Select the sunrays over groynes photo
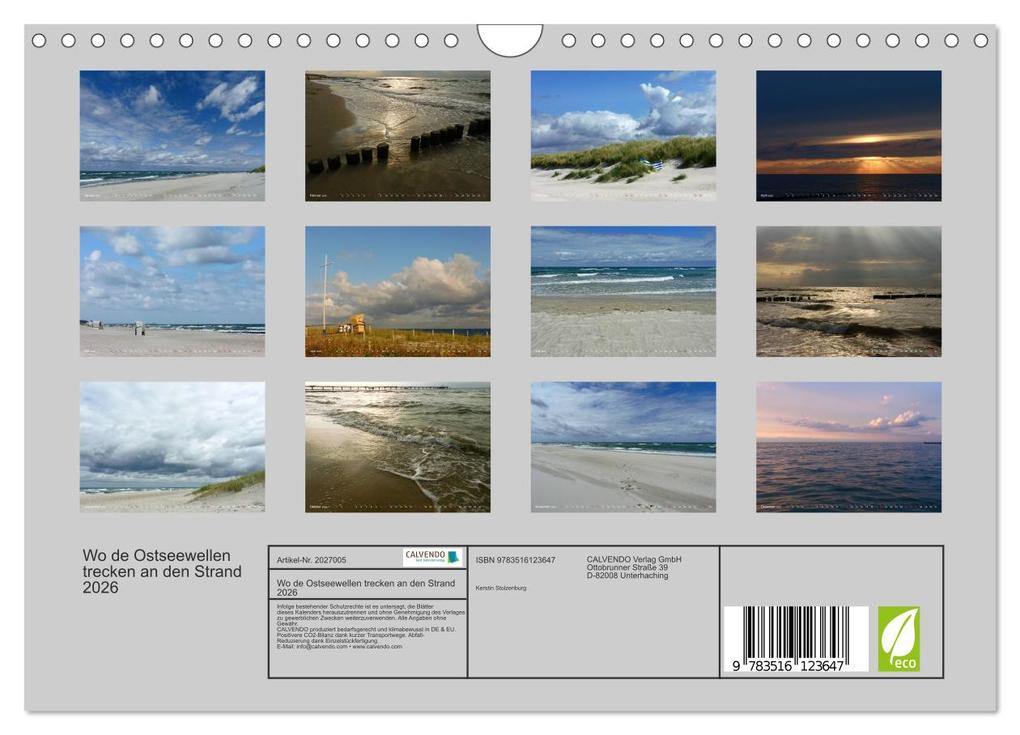The image size is (1020, 735). click(x=848, y=291)
